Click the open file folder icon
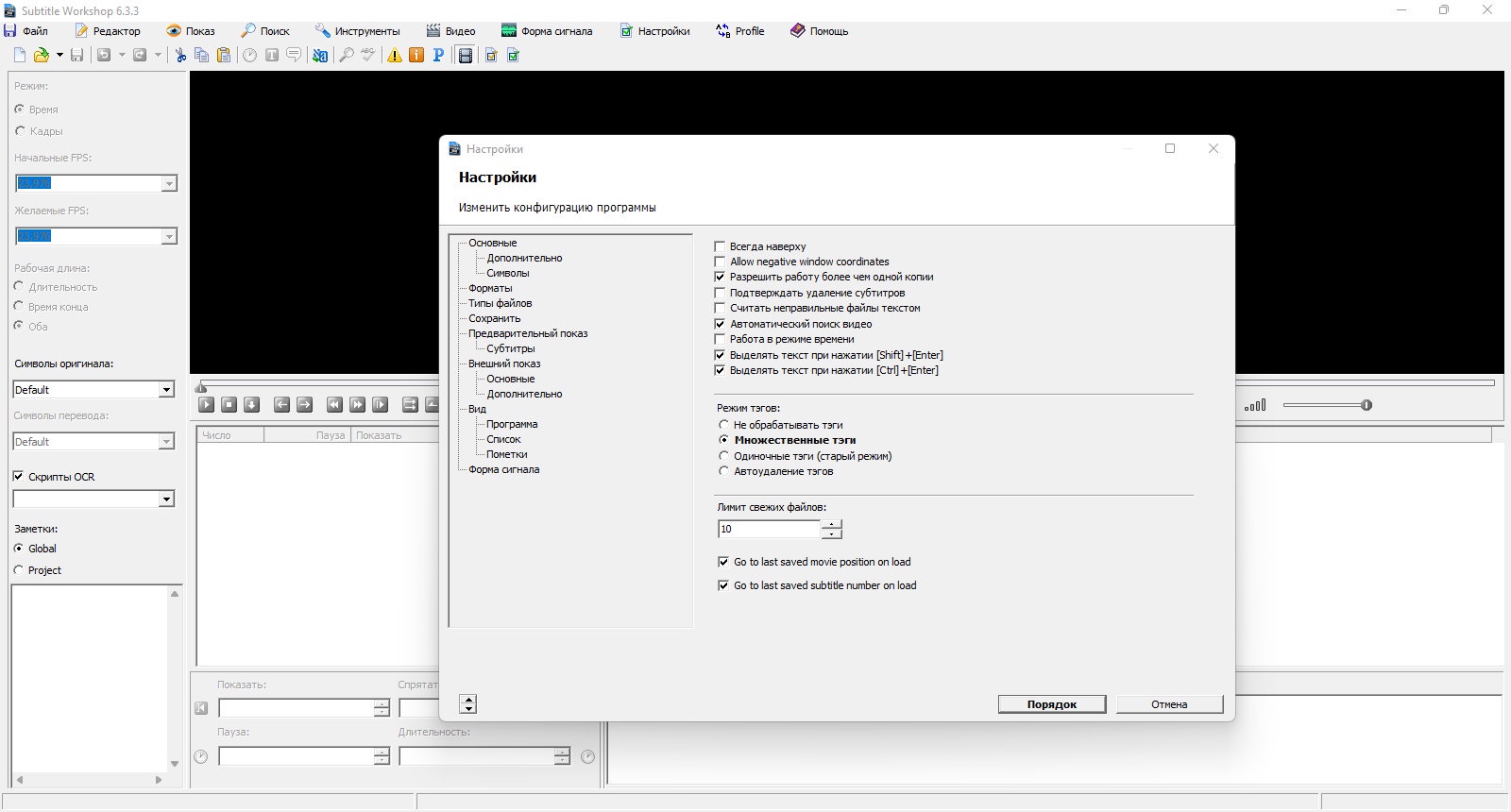This screenshot has width=1511, height=812. pos(41,56)
